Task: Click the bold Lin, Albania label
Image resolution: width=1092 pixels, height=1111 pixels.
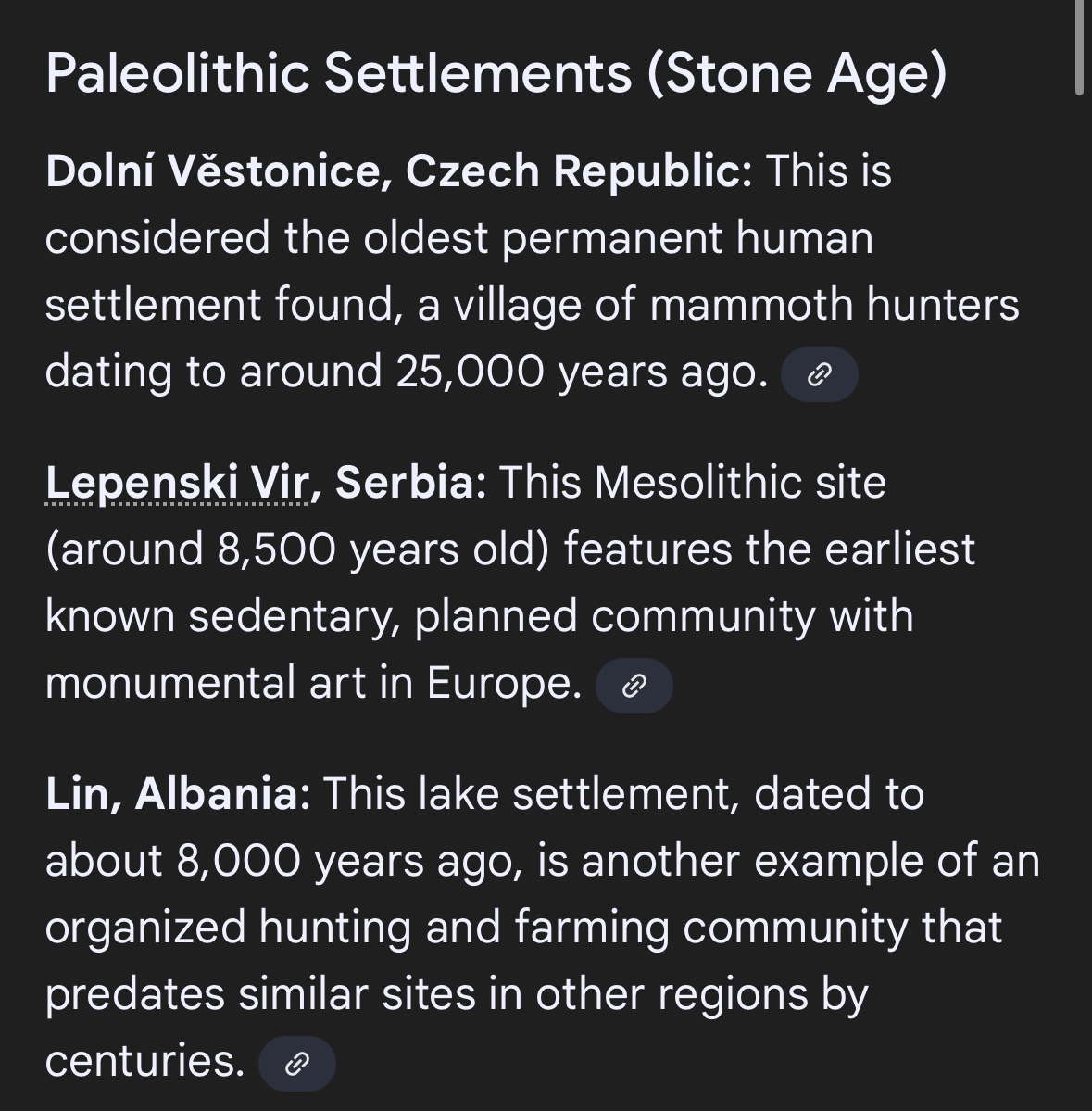Action: [178, 794]
